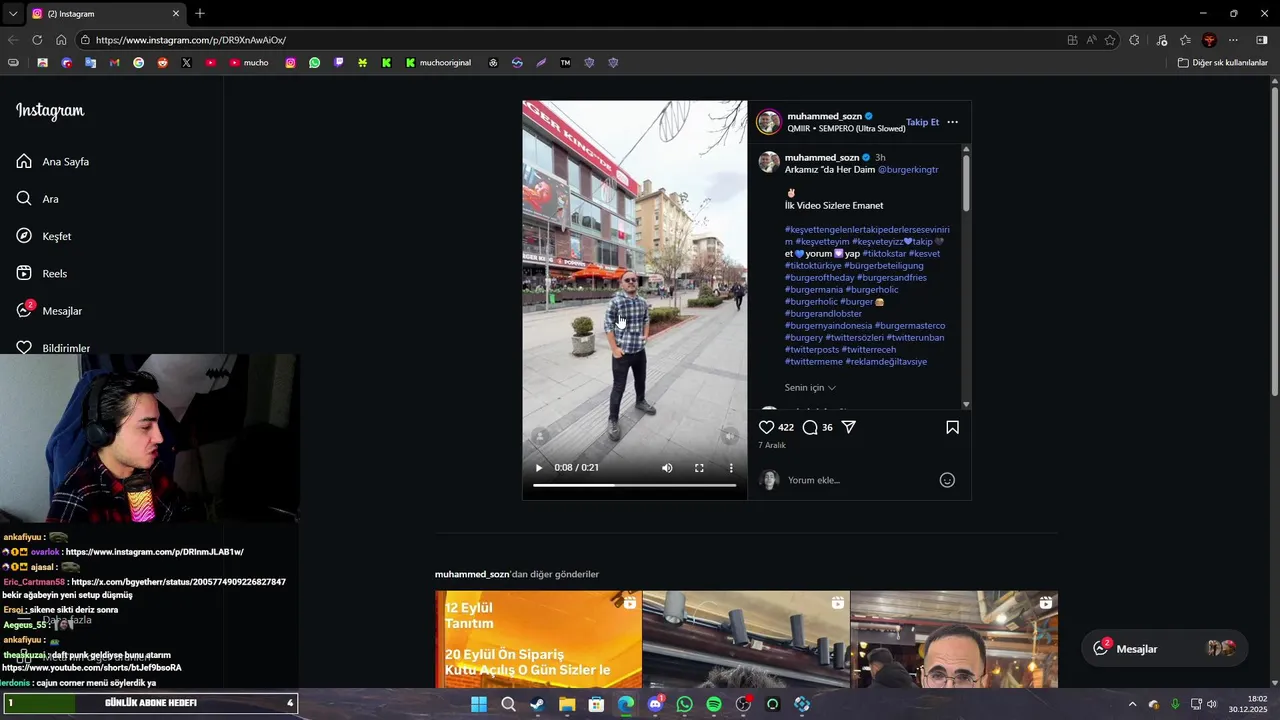The height and width of the screenshot is (720, 1280).
Task: Open Reels from the Instagram sidebar
Action: (x=42, y=273)
